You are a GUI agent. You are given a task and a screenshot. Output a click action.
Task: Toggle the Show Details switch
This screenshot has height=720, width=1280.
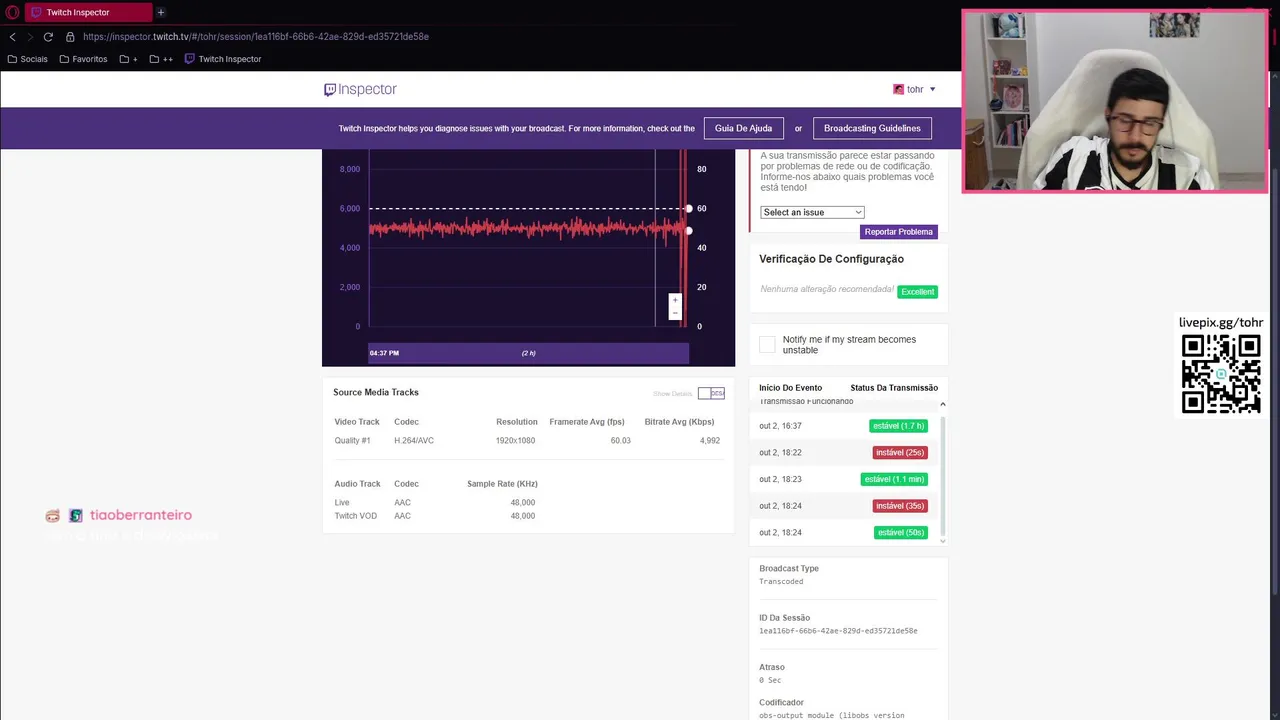coord(711,393)
